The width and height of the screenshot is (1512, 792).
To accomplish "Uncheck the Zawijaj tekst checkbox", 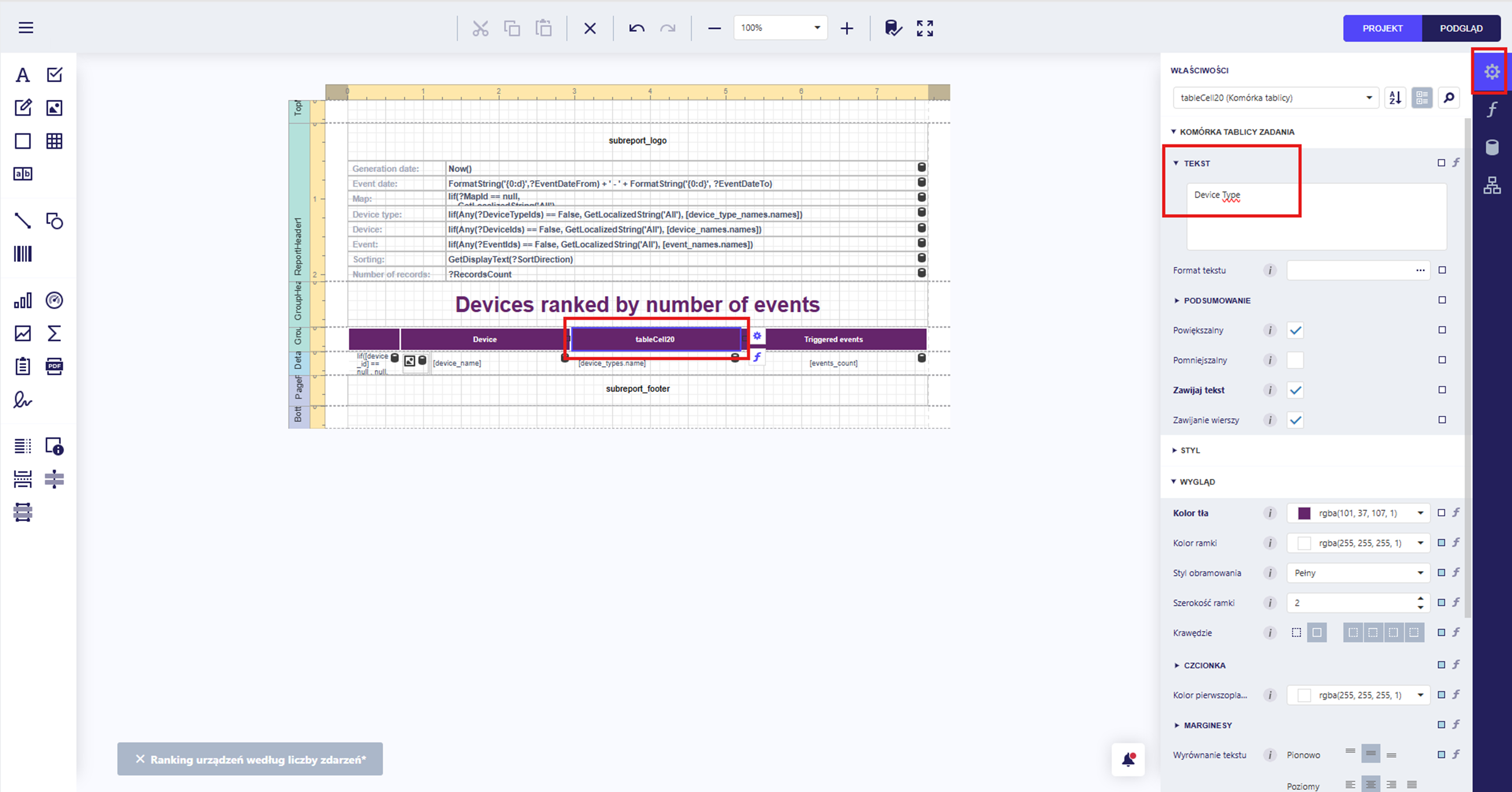I will [1295, 390].
